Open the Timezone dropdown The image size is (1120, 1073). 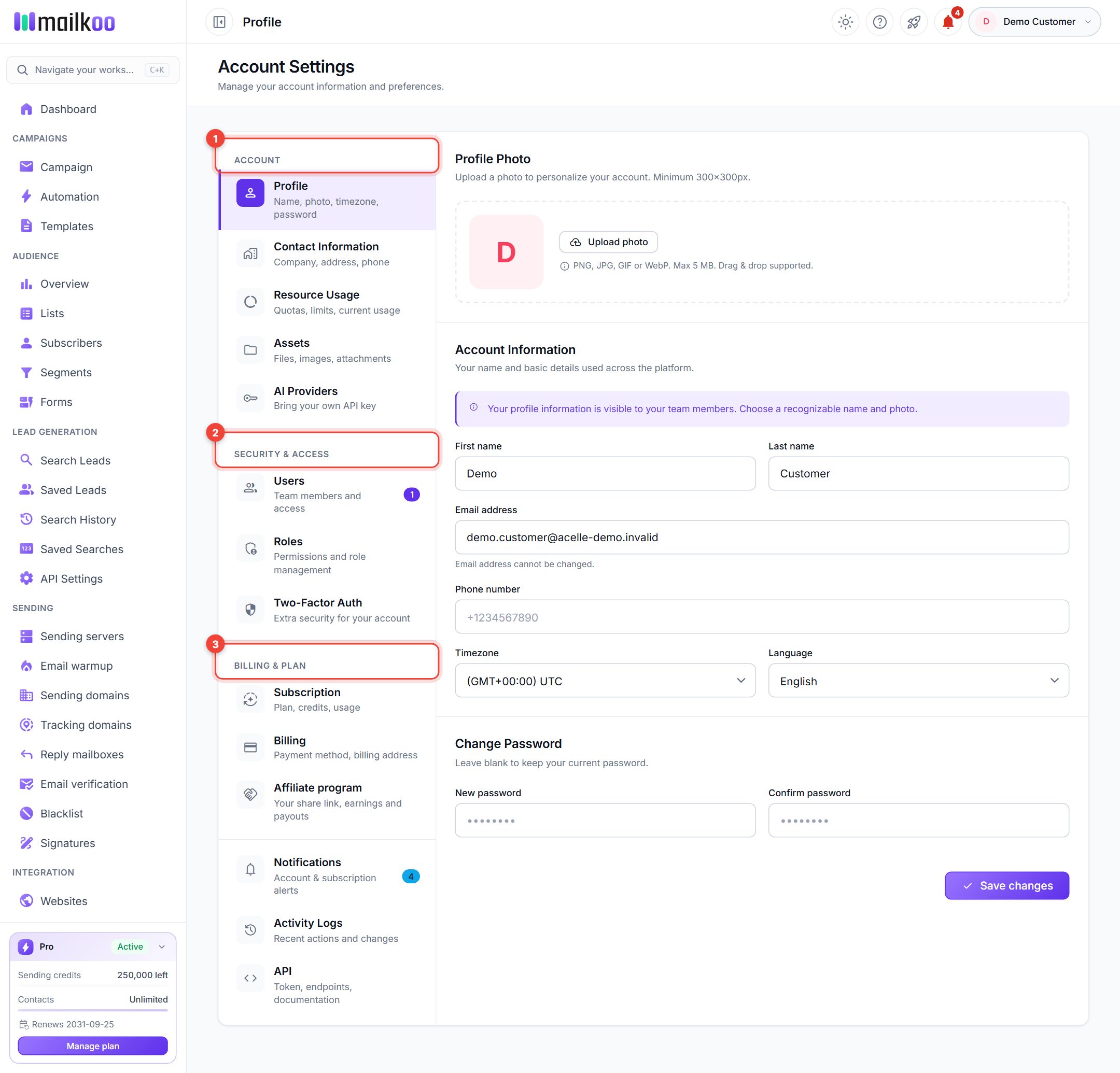click(x=605, y=681)
